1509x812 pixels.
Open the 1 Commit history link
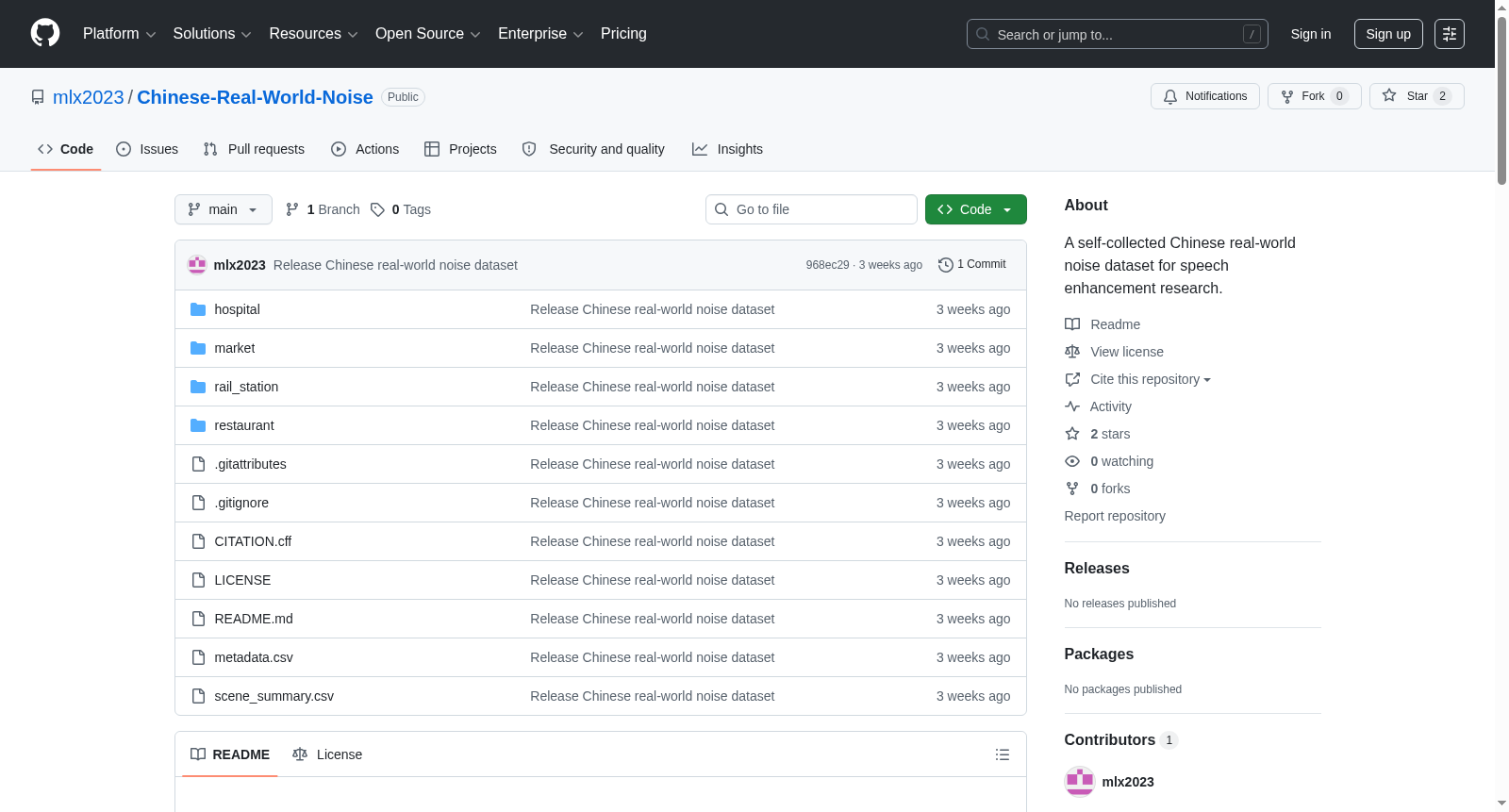pos(972,265)
